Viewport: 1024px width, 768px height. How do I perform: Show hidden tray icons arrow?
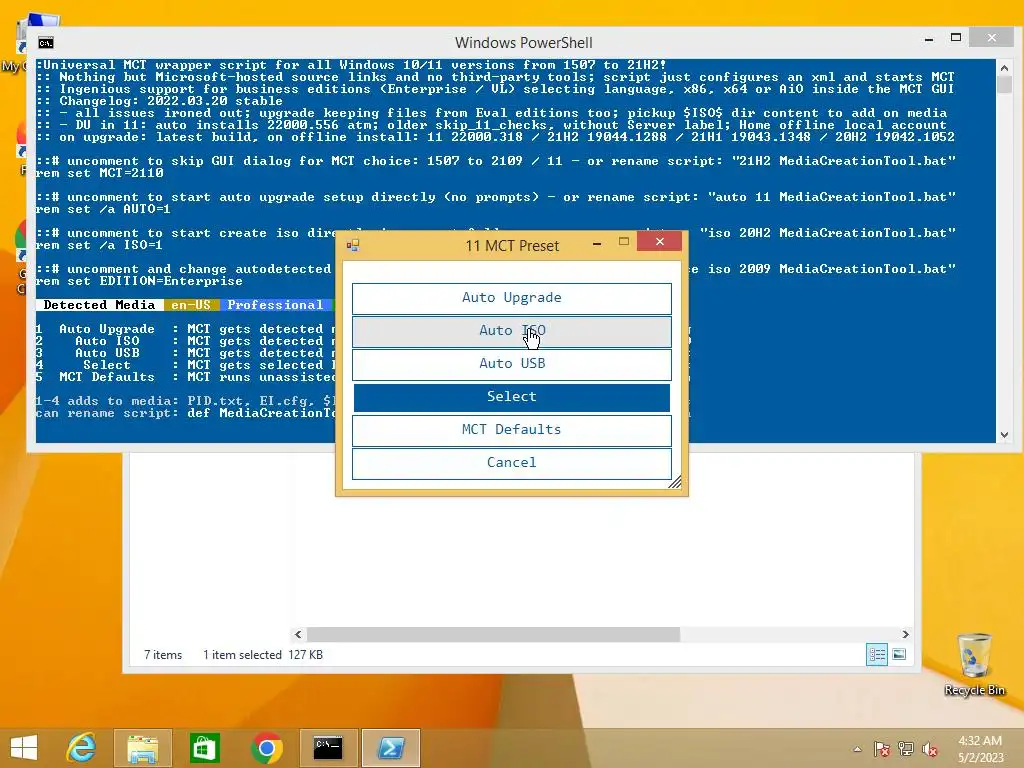click(857, 749)
